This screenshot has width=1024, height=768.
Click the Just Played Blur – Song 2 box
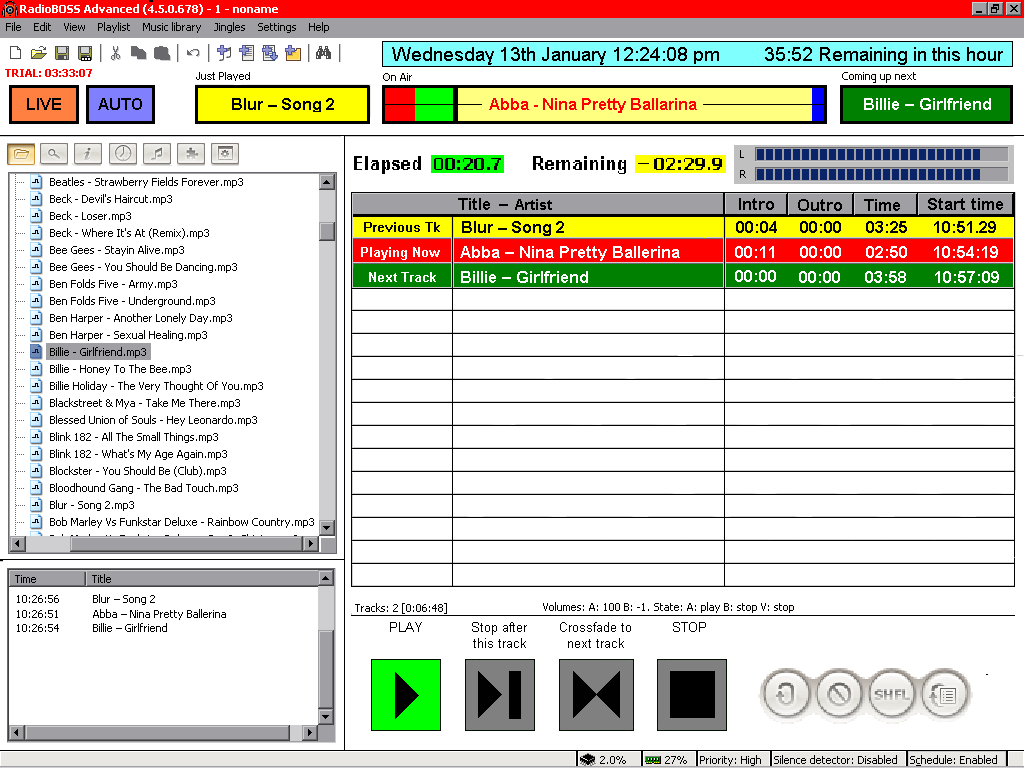[282, 104]
